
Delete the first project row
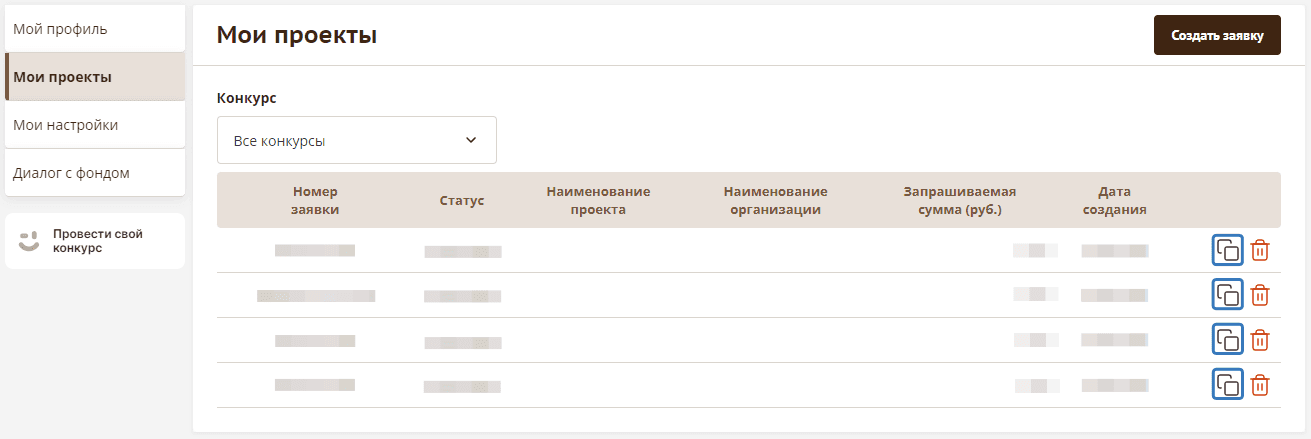point(1260,250)
